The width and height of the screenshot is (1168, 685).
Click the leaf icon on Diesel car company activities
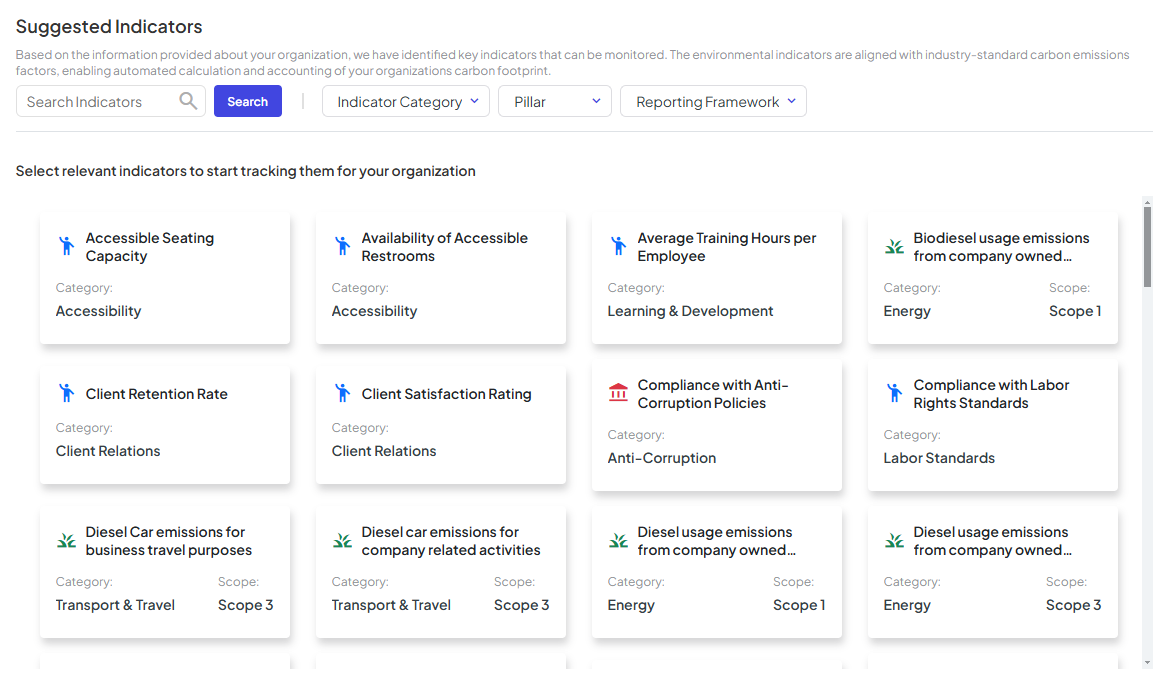343,541
